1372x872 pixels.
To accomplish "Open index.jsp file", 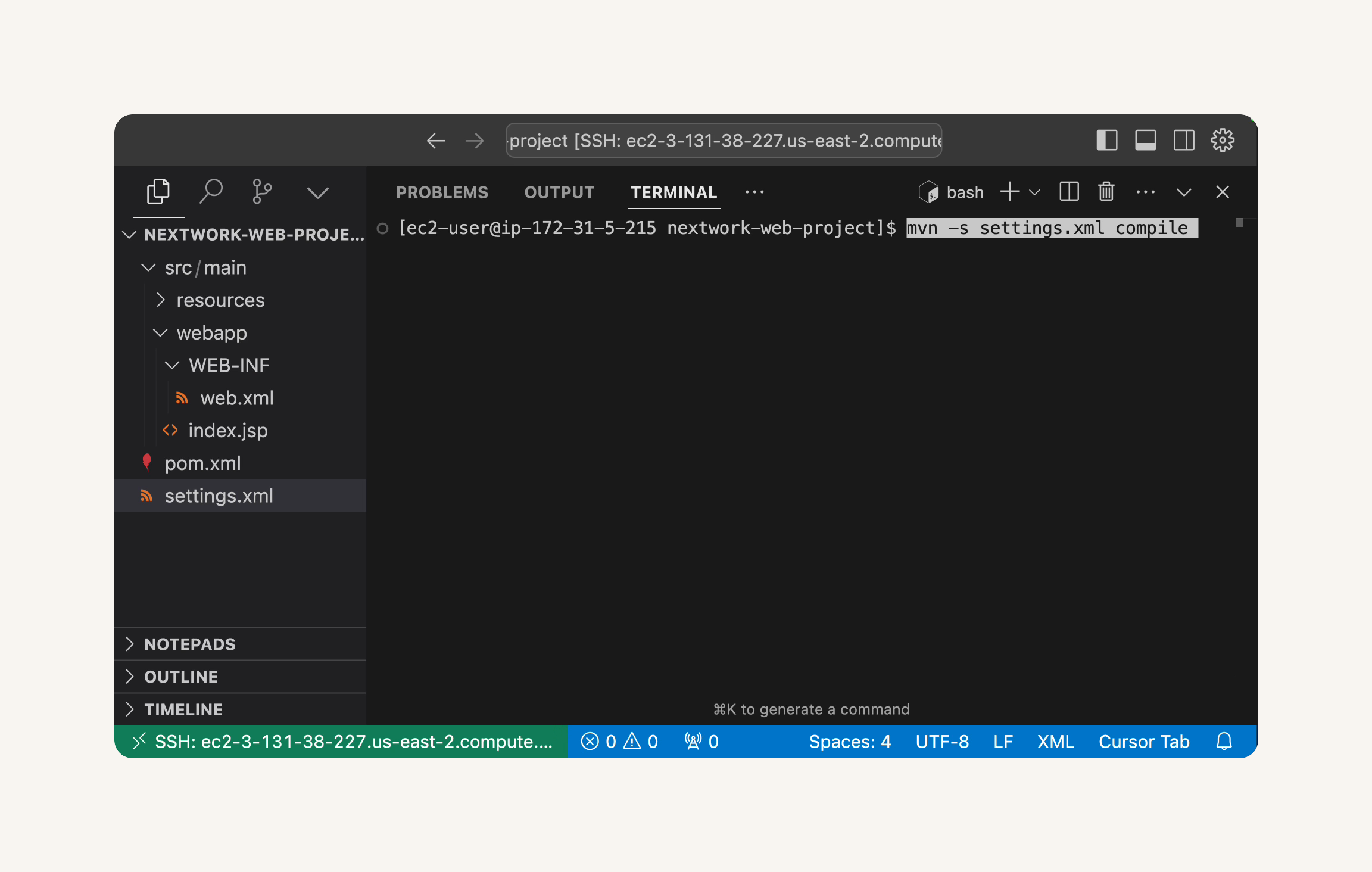I will (x=241, y=430).
